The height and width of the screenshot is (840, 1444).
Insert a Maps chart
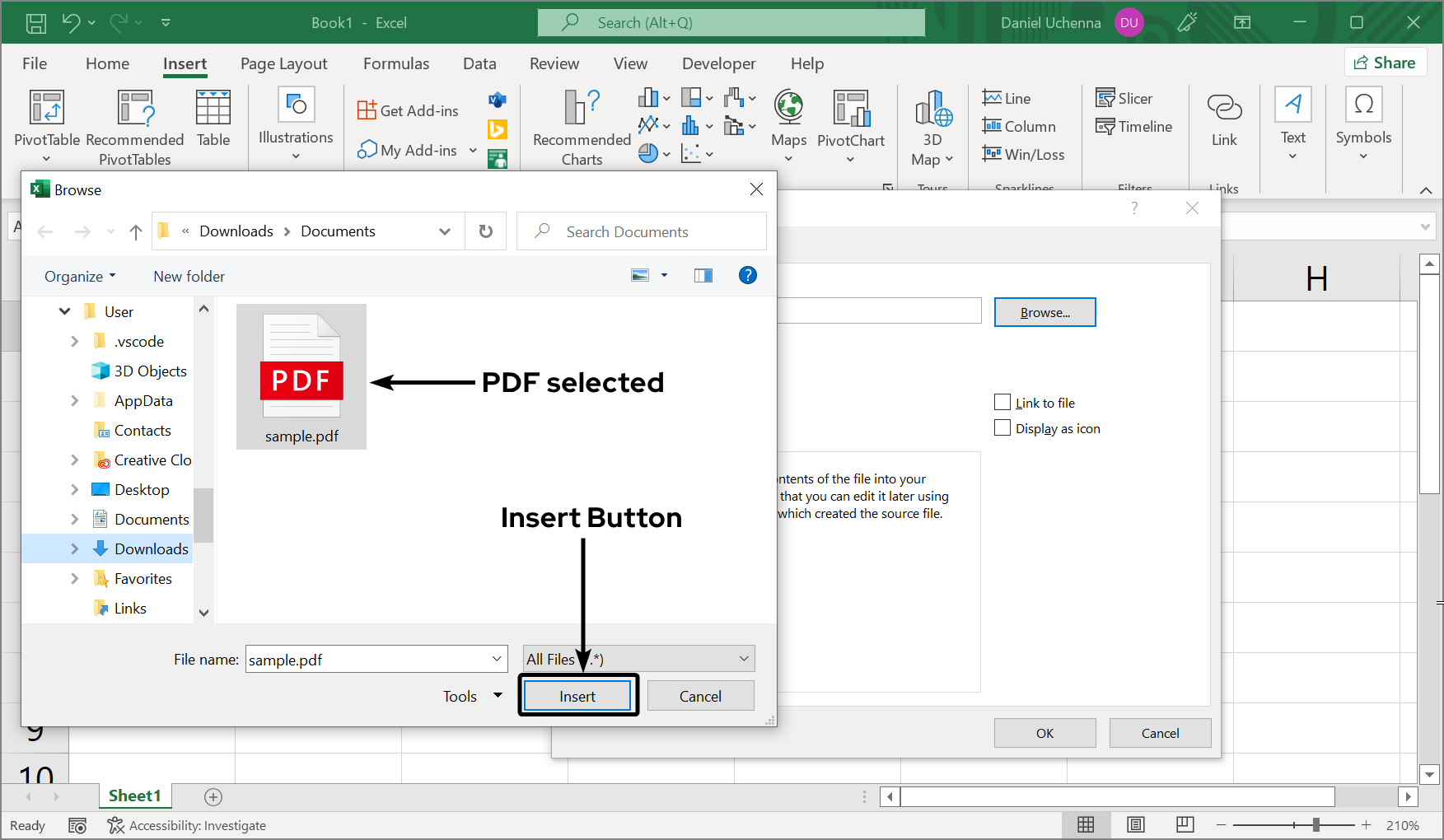(787, 125)
